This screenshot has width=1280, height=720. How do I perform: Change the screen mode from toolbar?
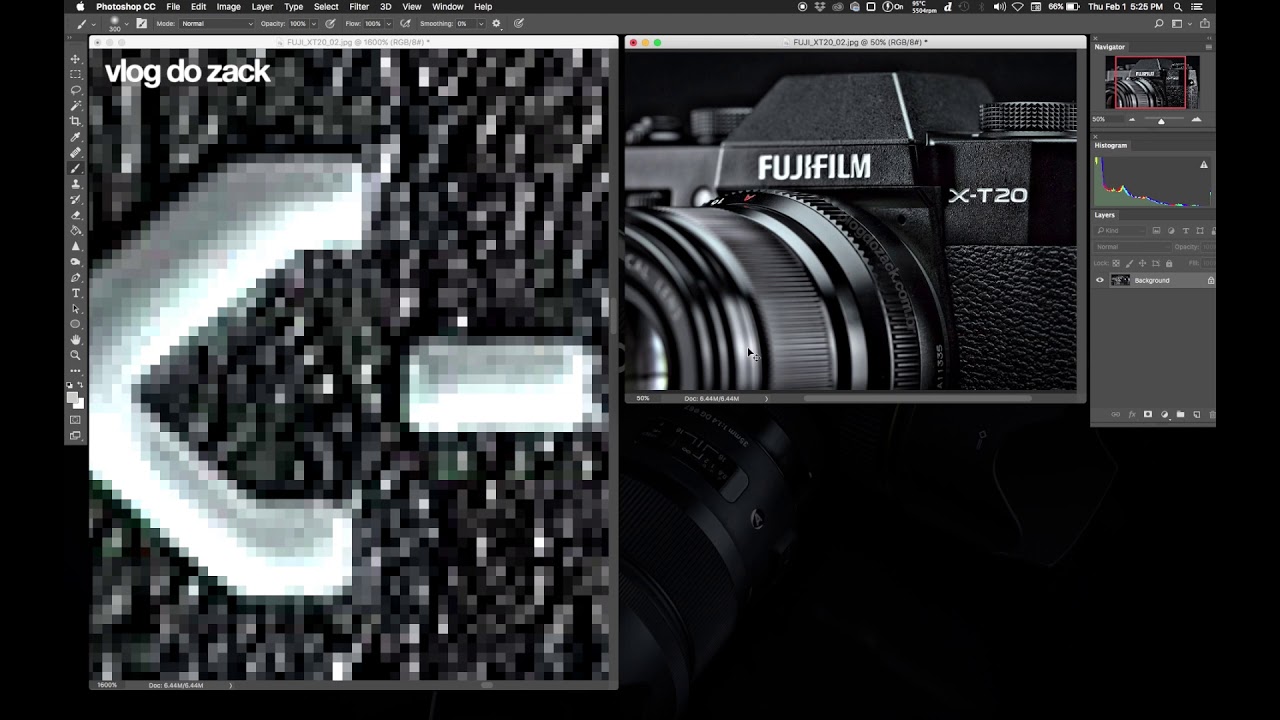75,436
